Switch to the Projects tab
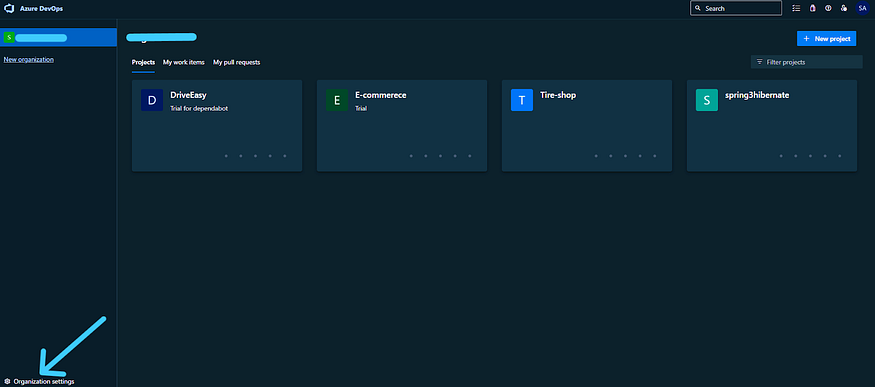 (143, 62)
